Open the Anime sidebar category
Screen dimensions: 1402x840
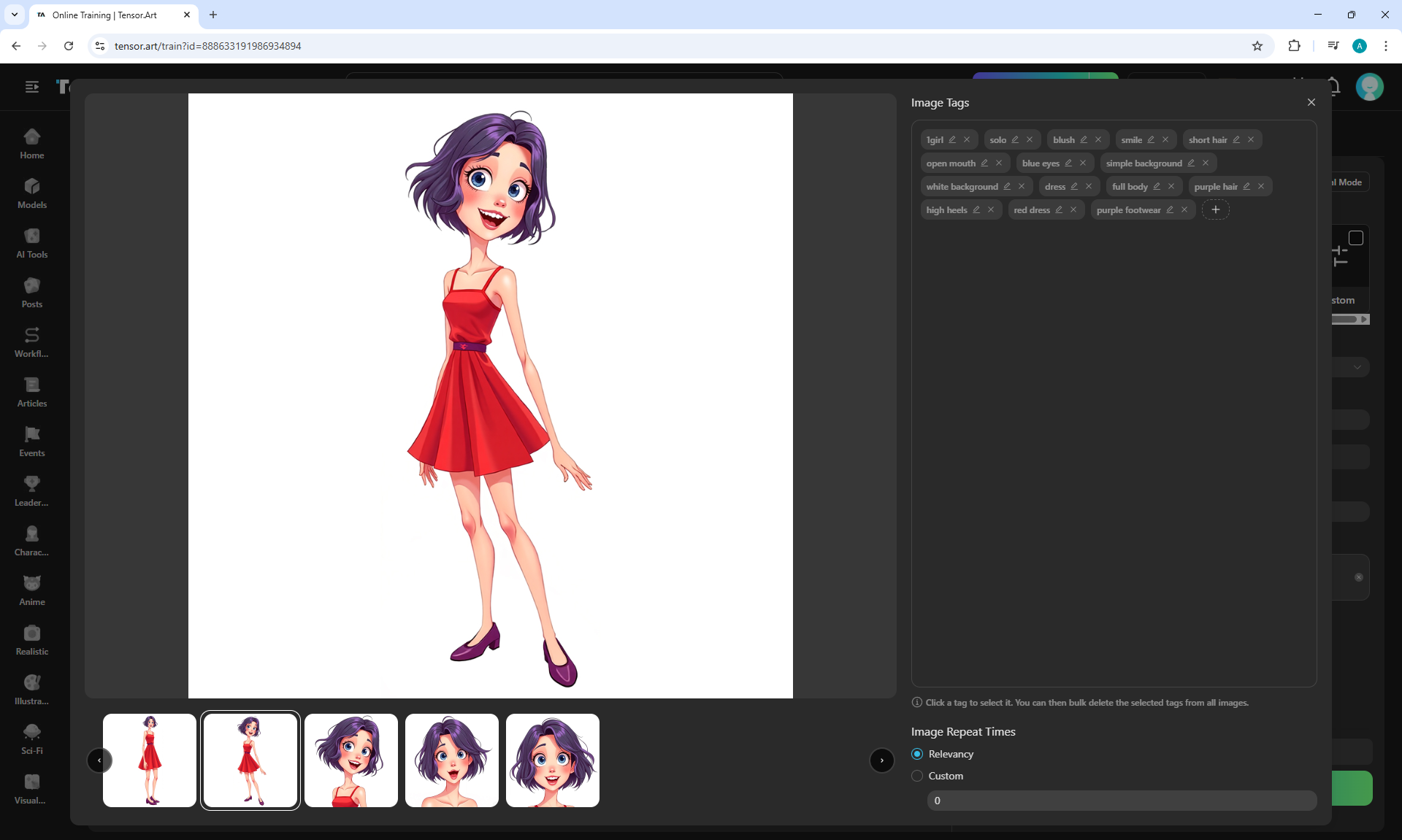click(32, 590)
